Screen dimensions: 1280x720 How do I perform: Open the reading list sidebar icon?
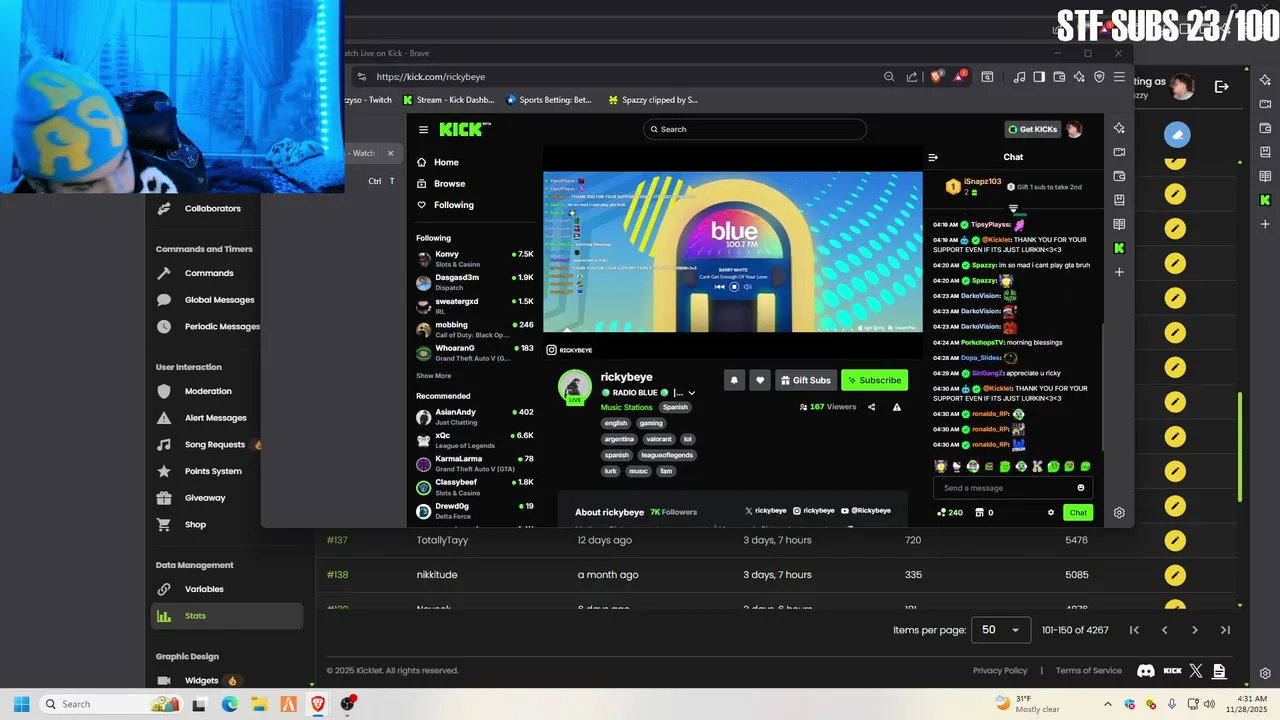click(1119, 224)
